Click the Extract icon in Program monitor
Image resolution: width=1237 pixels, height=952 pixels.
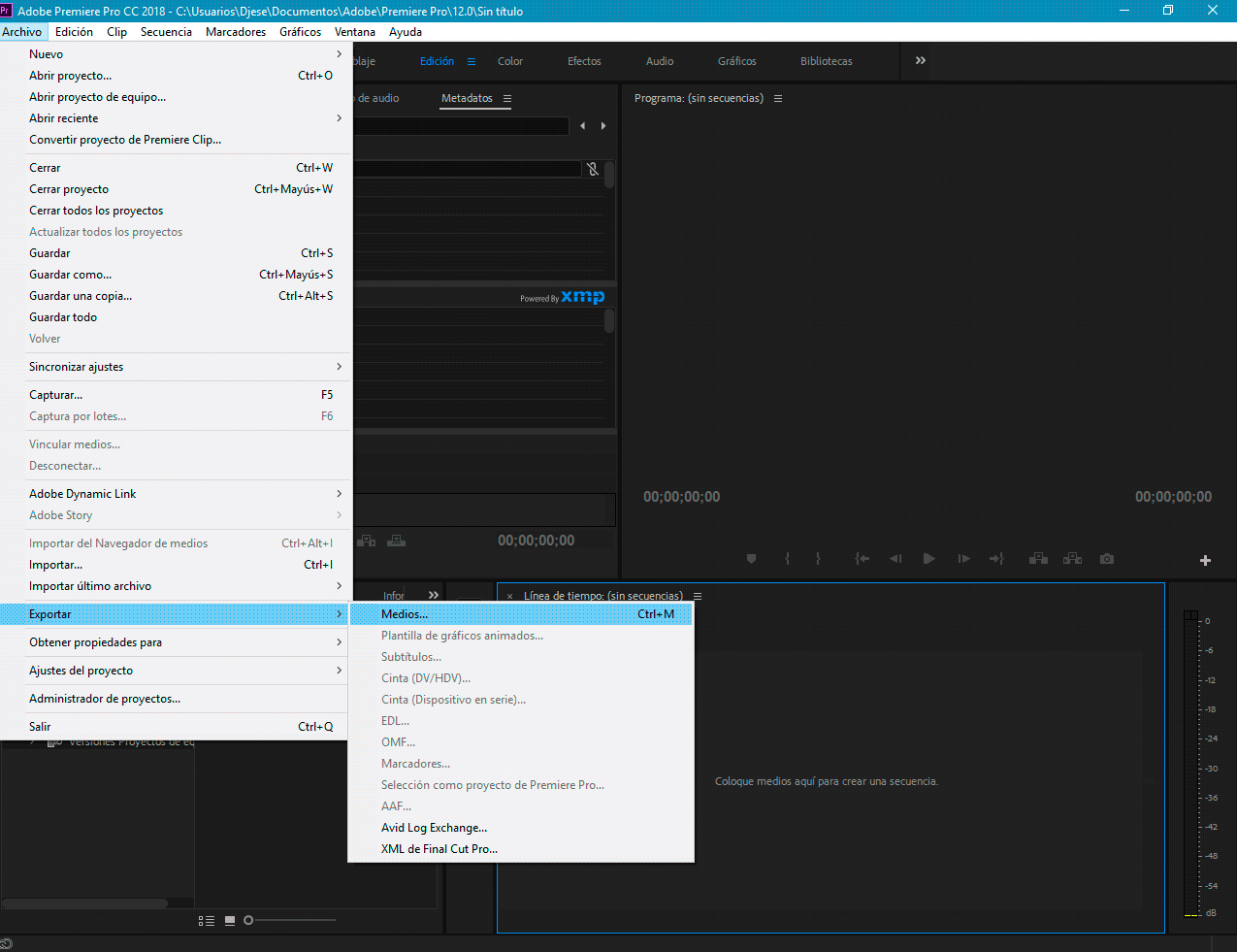[1072, 559]
